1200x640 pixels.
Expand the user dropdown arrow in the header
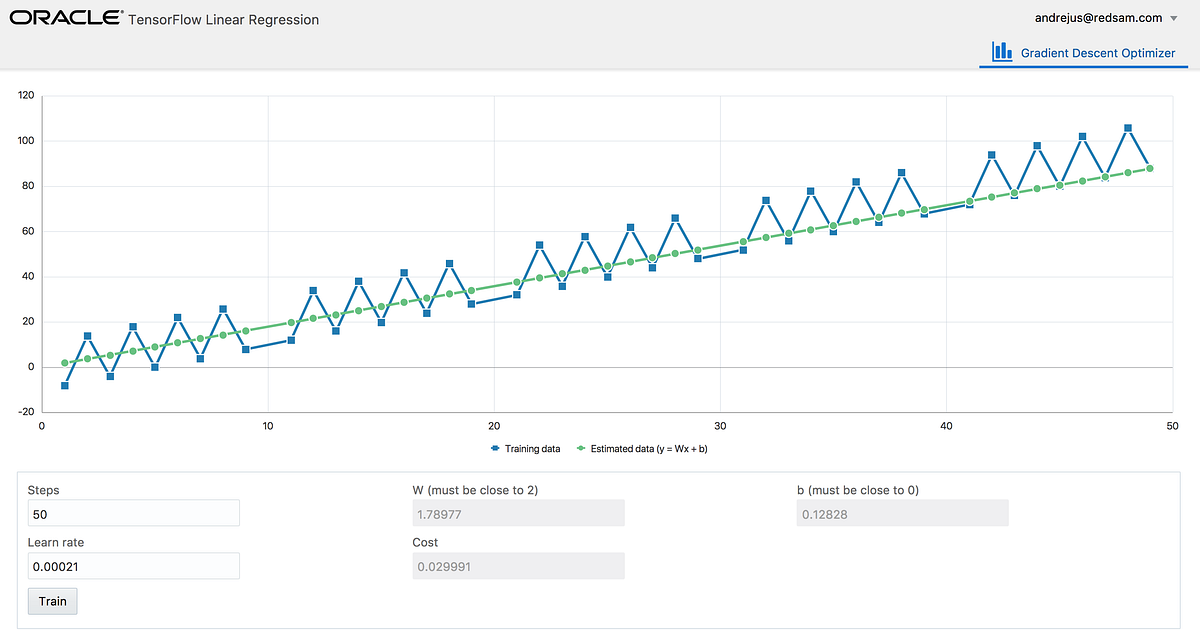[1173, 17]
